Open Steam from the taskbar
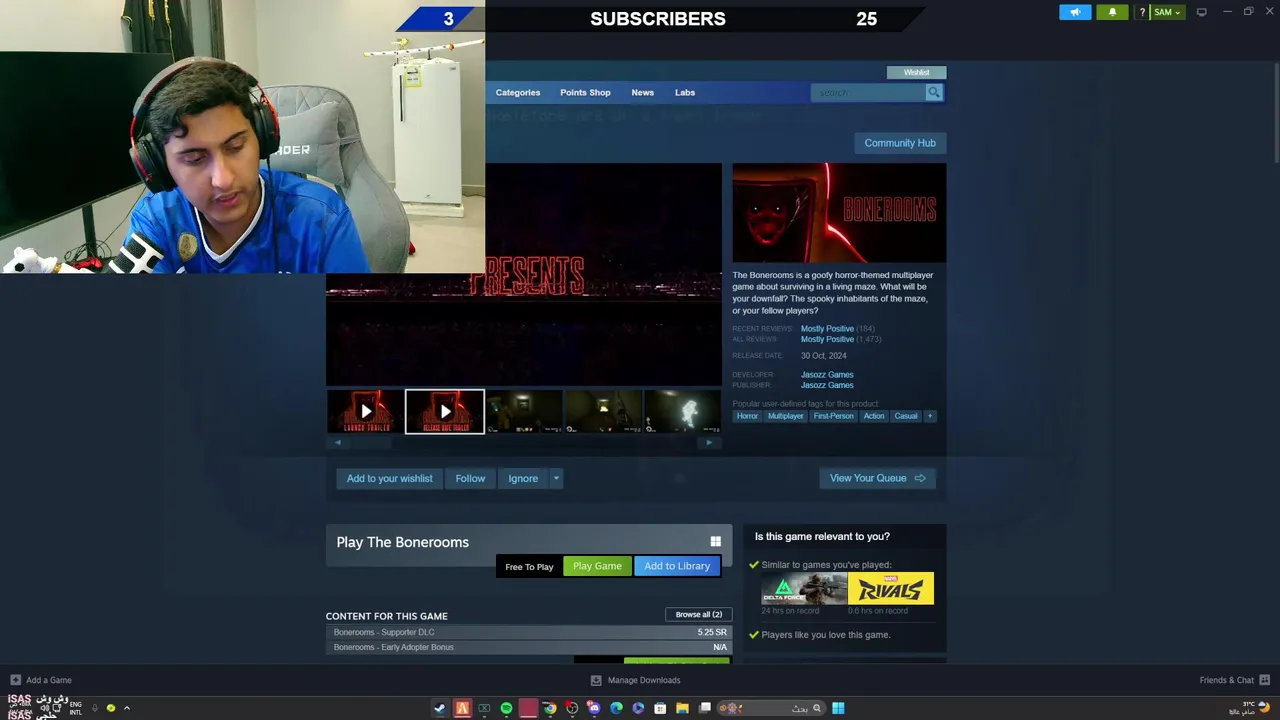 (x=439, y=708)
